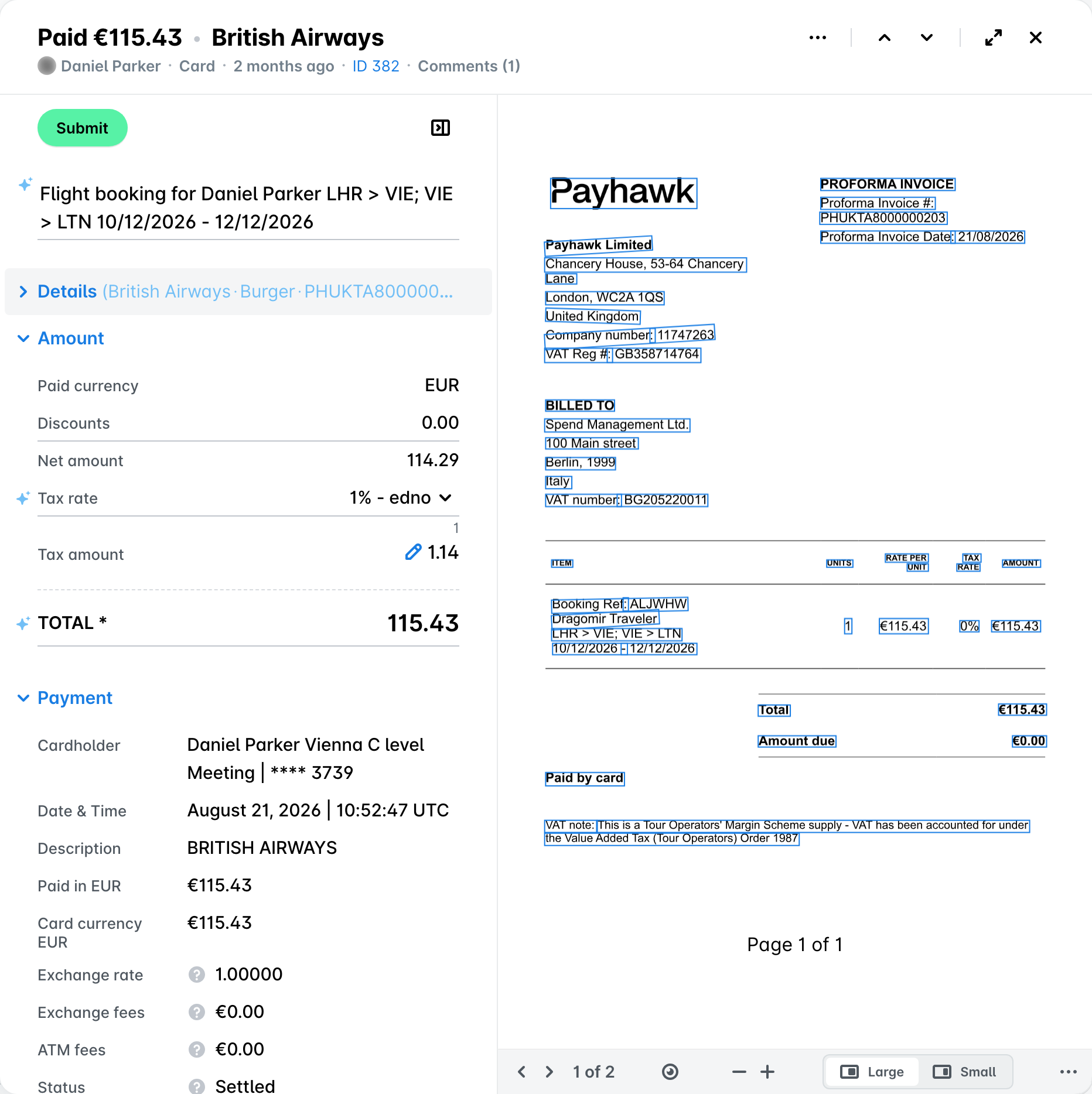This screenshot has height=1094, width=1092.
Task: Collapse the Payment section
Action: (66, 698)
